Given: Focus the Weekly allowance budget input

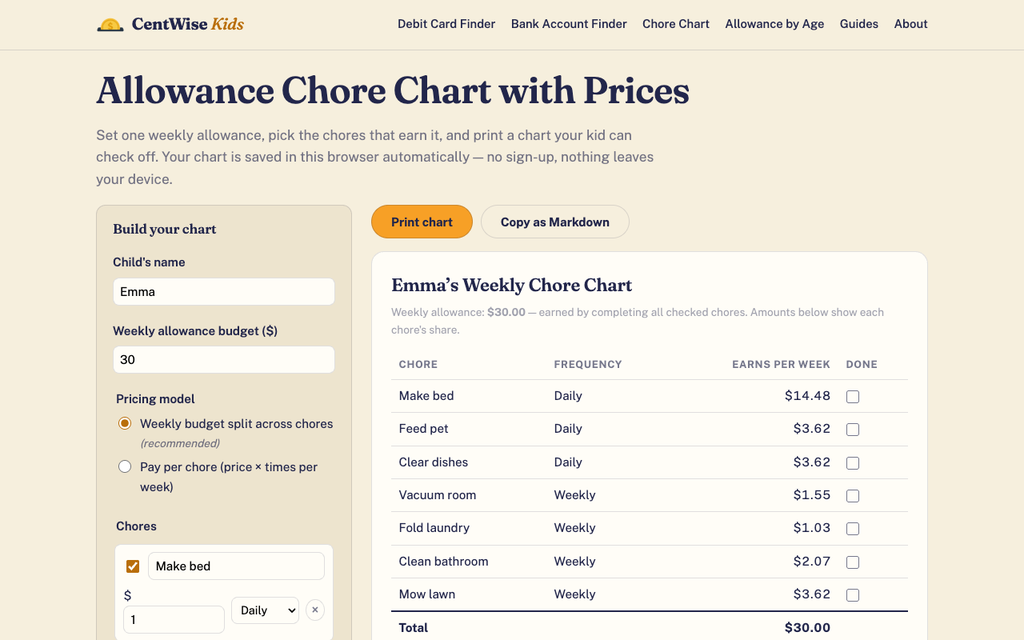Looking at the screenshot, I should [x=224, y=360].
